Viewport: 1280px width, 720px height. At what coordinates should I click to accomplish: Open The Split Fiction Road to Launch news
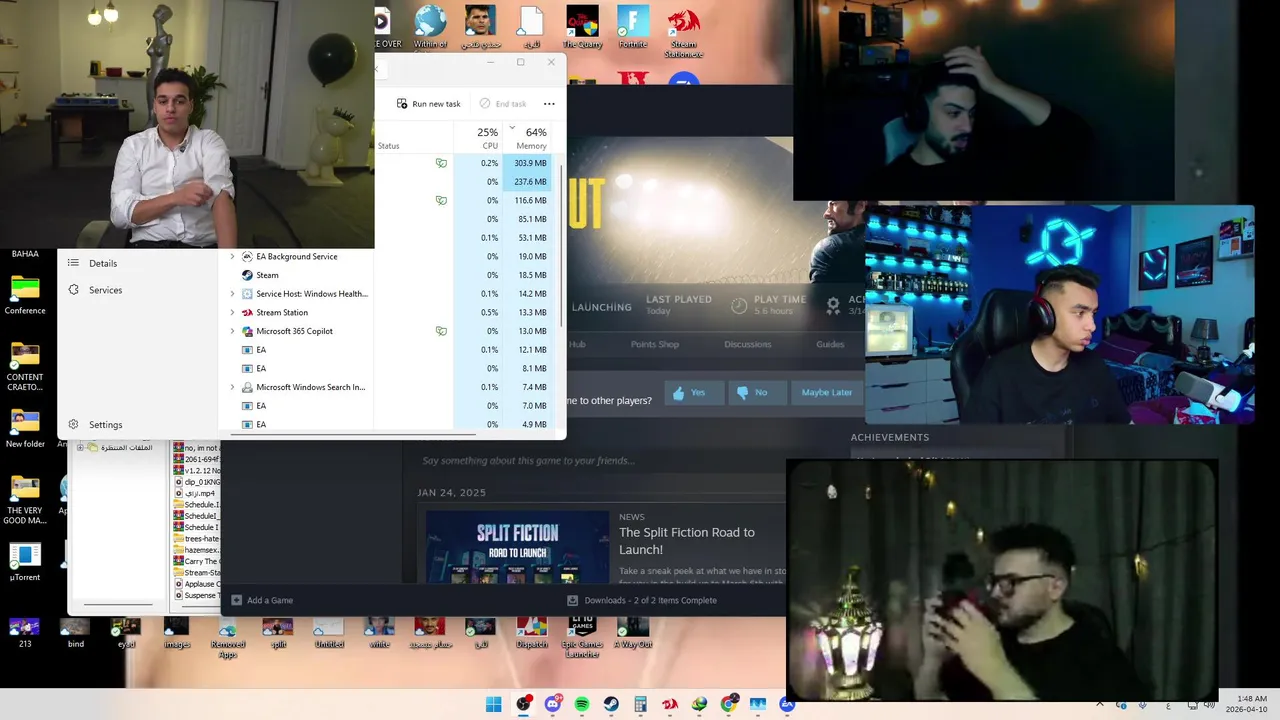click(687, 541)
